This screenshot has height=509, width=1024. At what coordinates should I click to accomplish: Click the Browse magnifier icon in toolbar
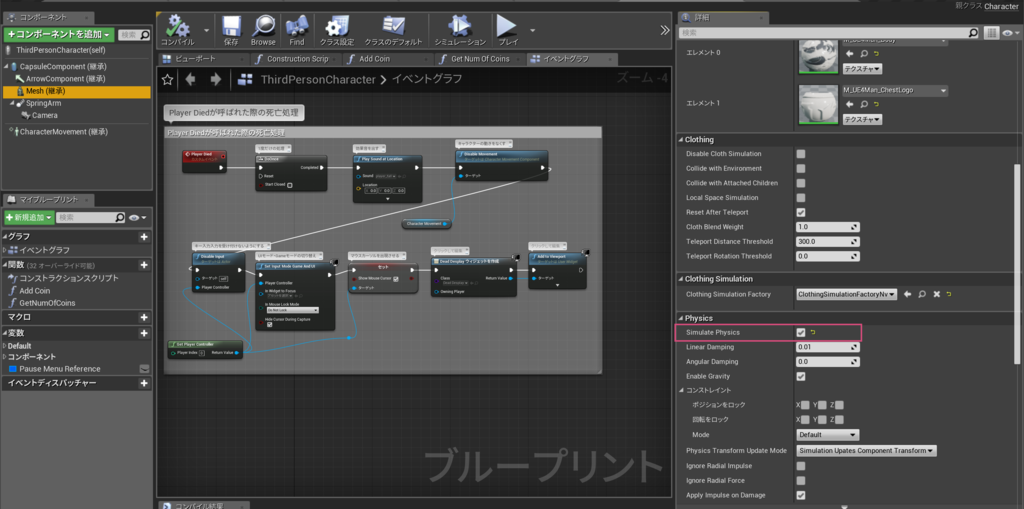pyautogui.click(x=263, y=26)
